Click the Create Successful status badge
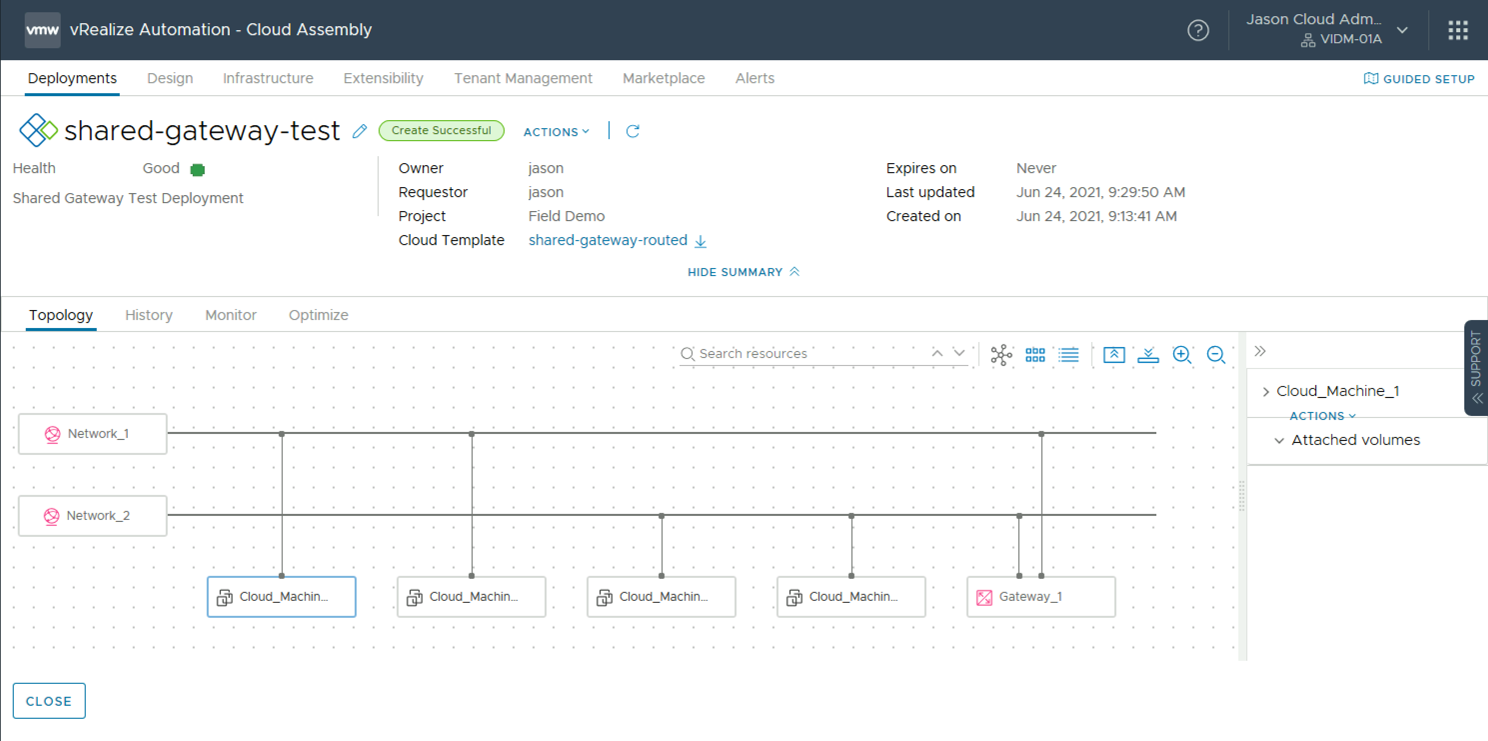The height and width of the screenshot is (741, 1488). tap(441, 131)
